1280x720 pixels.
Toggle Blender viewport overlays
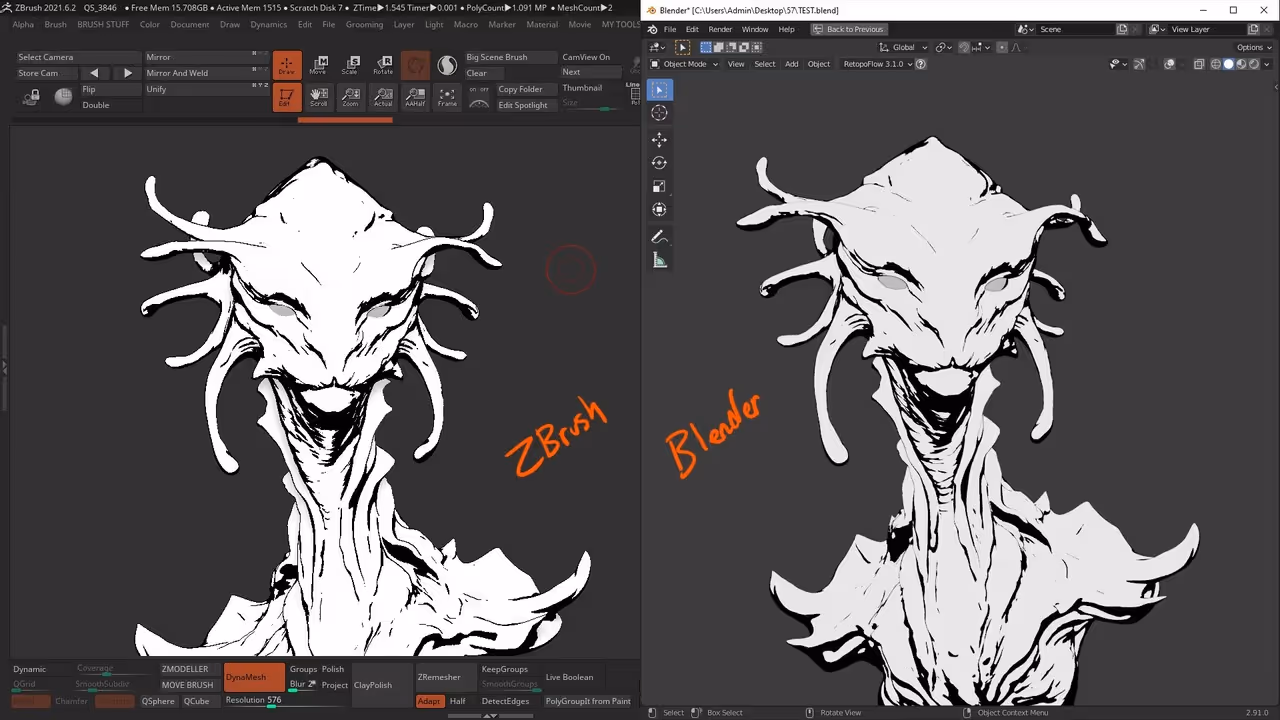click(x=1168, y=64)
